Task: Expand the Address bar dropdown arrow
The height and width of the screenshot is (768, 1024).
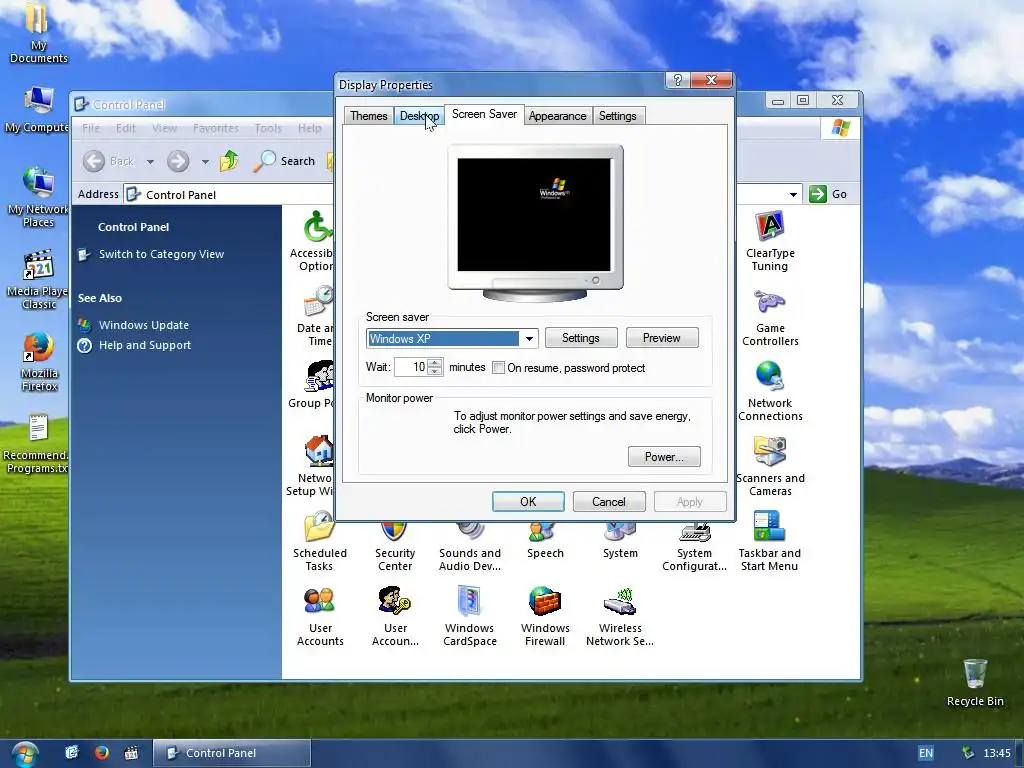Action: (793, 194)
